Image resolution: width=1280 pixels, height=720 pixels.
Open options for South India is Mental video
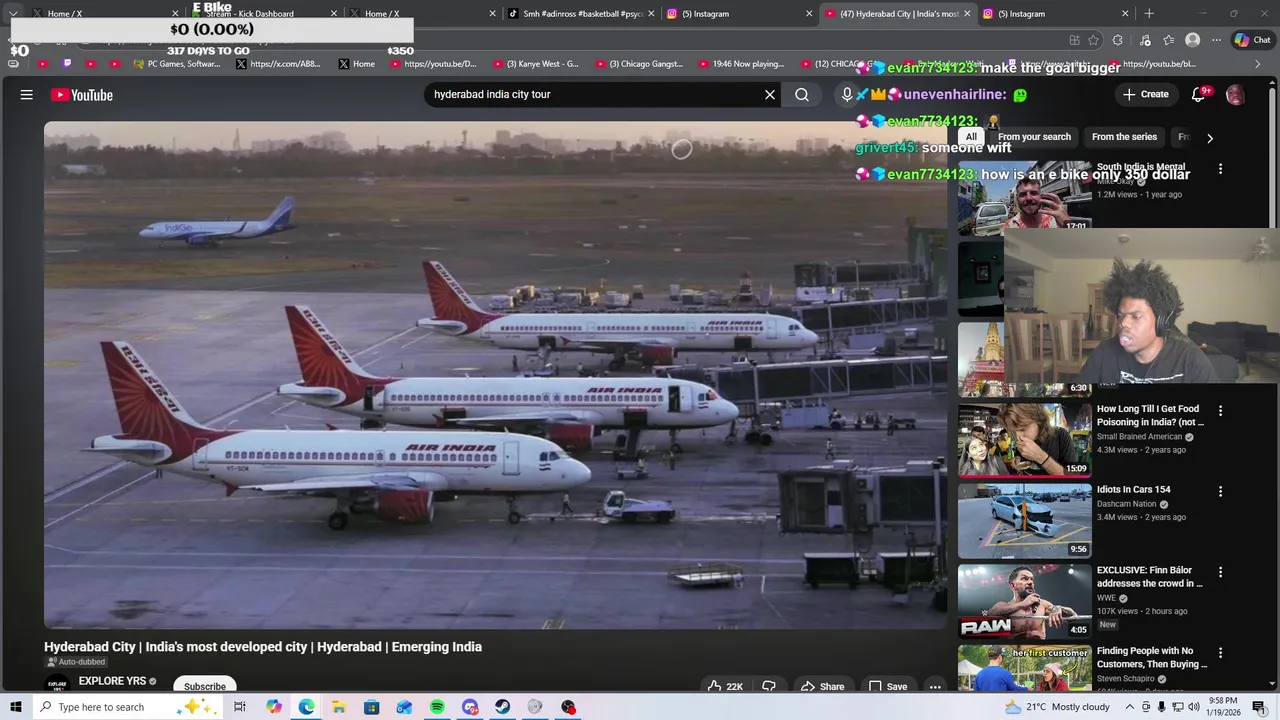click(x=1220, y=169)
